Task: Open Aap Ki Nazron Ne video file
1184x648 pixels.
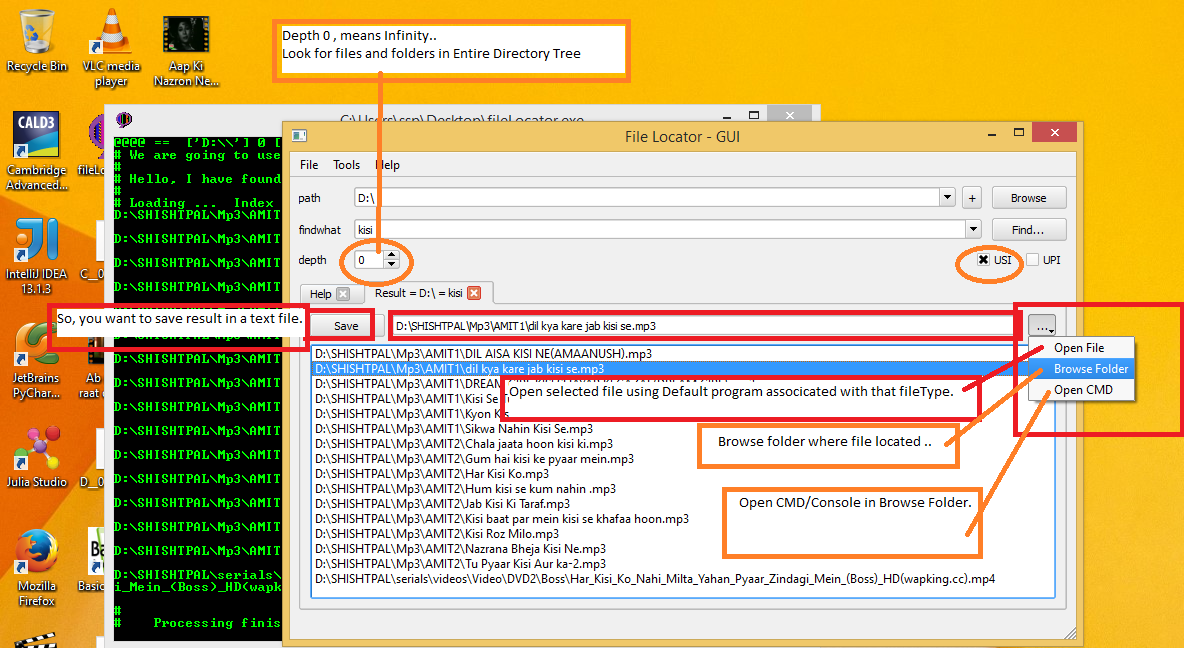Action: click(186, 50)
